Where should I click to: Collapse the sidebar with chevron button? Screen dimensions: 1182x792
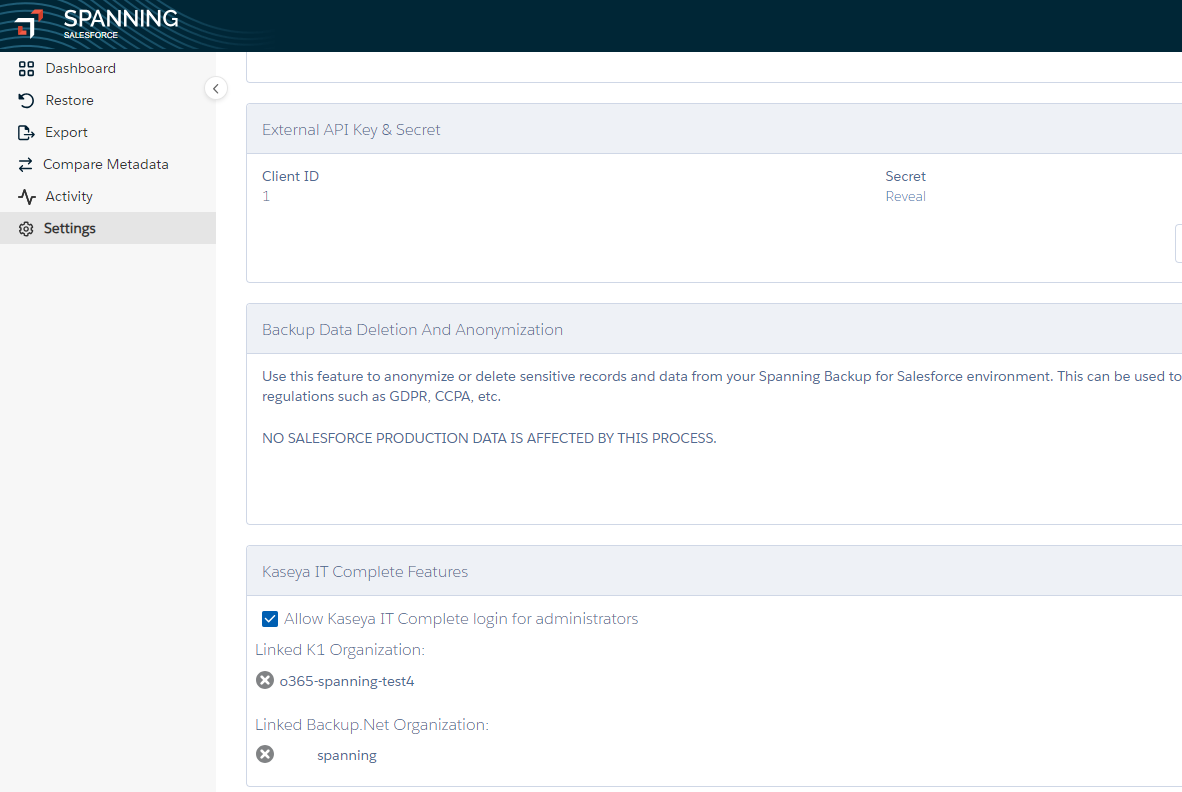click(x=216, y=89)
